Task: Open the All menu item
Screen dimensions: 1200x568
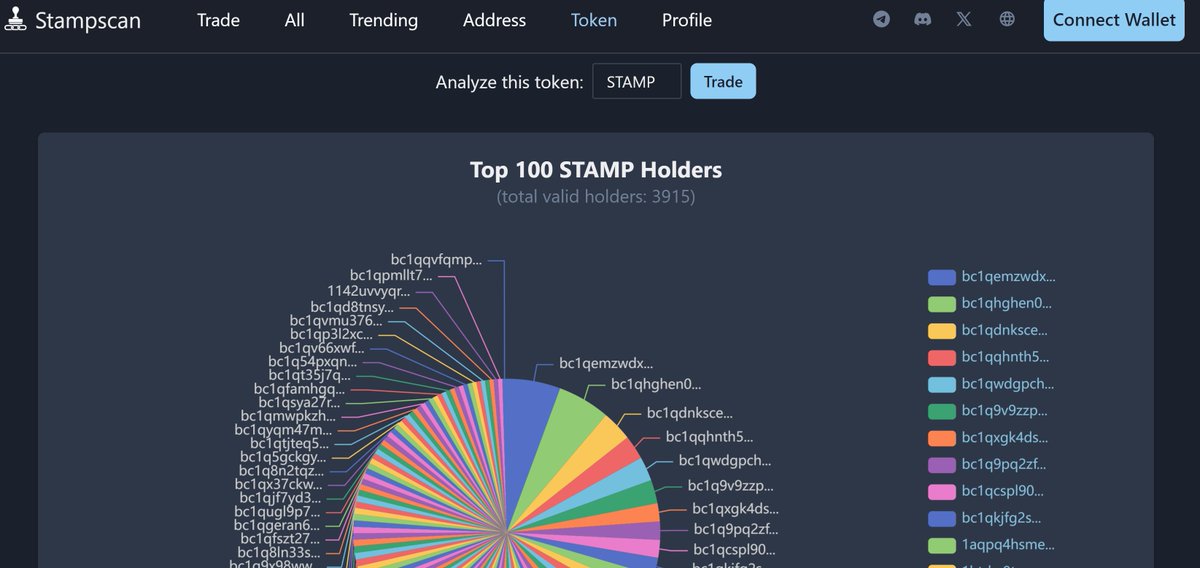Action: 294,20
